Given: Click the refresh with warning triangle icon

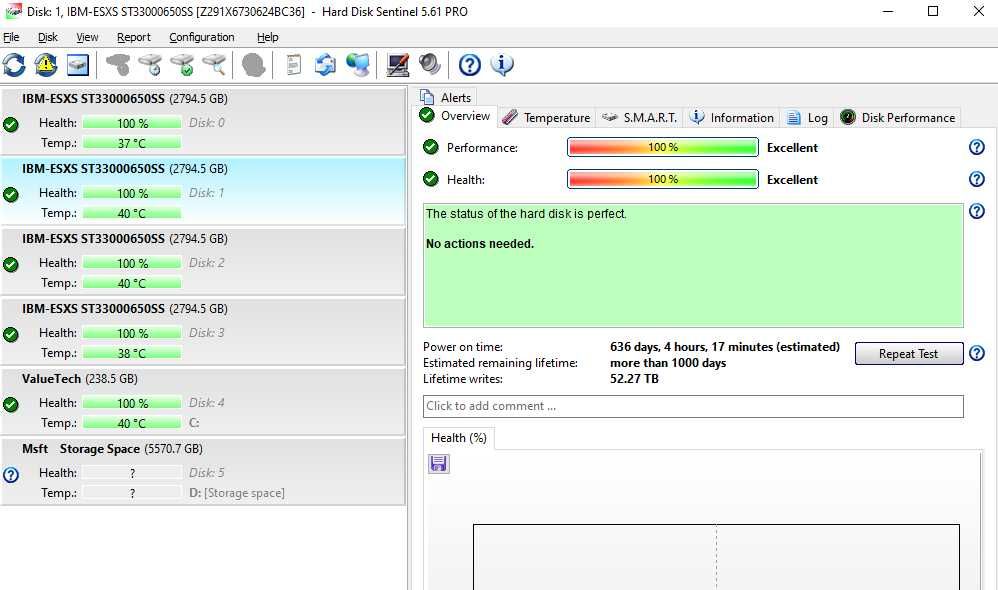Looking at the screenshot, I should (46, 65).
